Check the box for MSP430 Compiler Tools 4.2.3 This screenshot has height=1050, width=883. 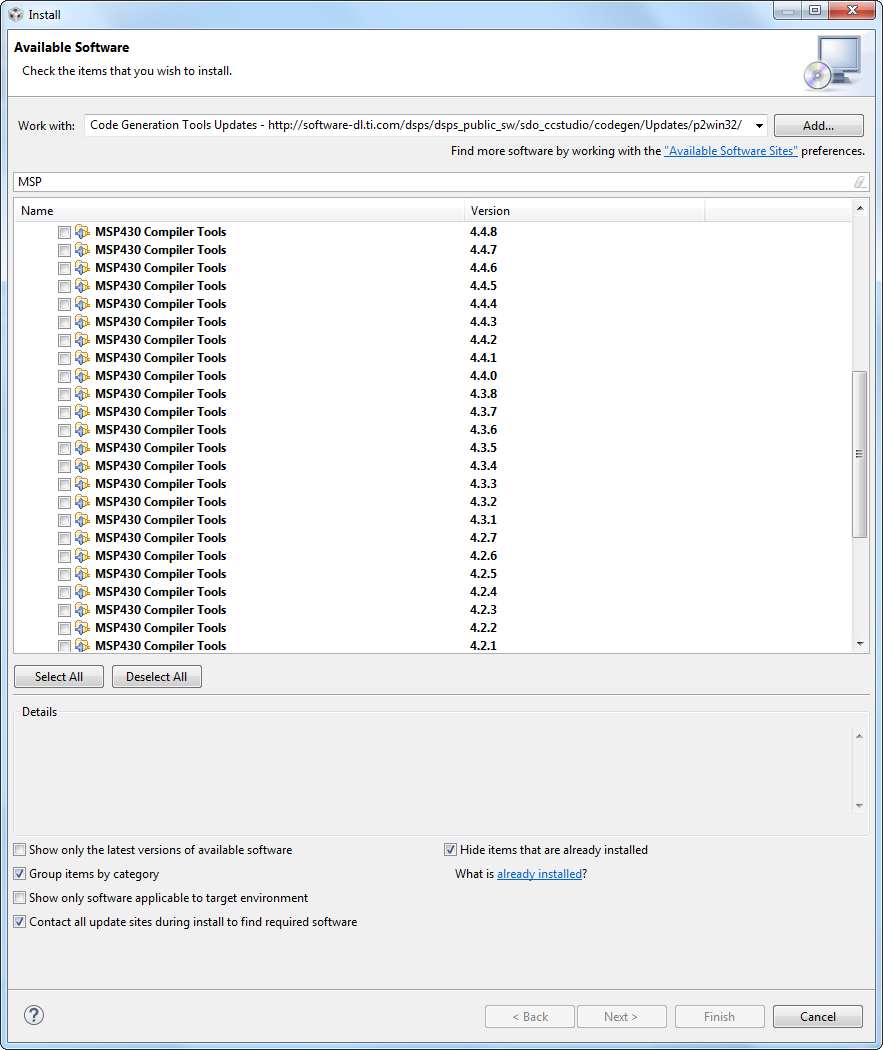click(64, 611)
